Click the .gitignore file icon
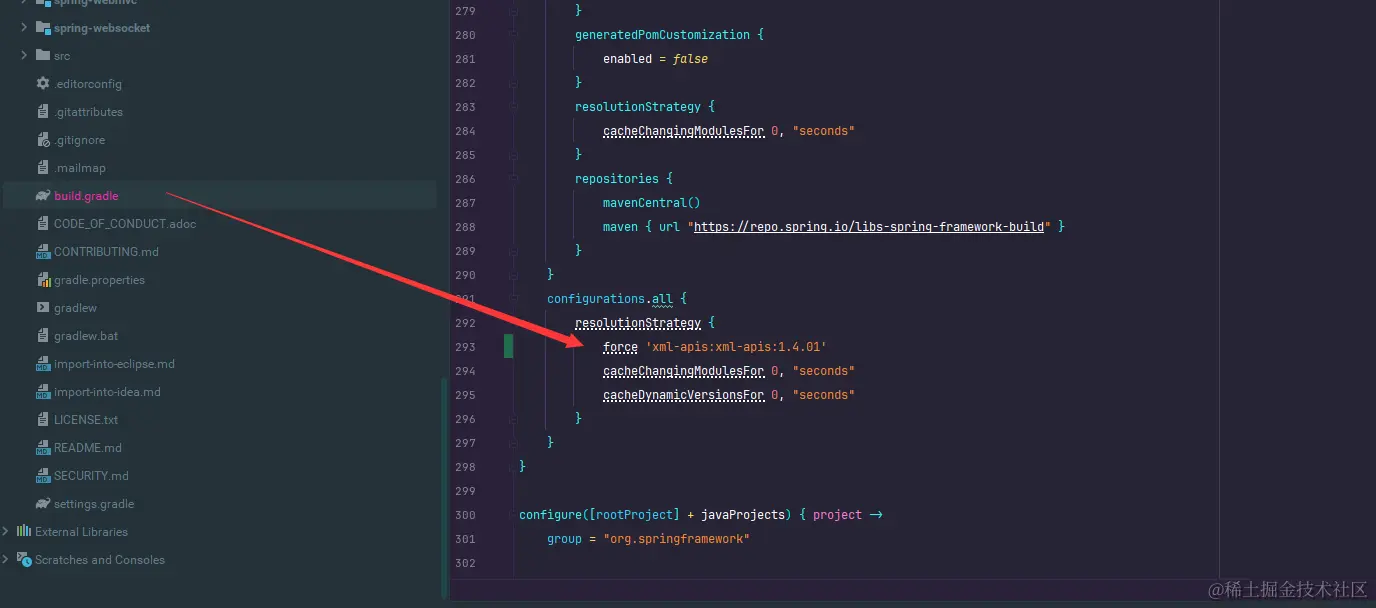Screen dimensions: 1376x608 [43, 140]
